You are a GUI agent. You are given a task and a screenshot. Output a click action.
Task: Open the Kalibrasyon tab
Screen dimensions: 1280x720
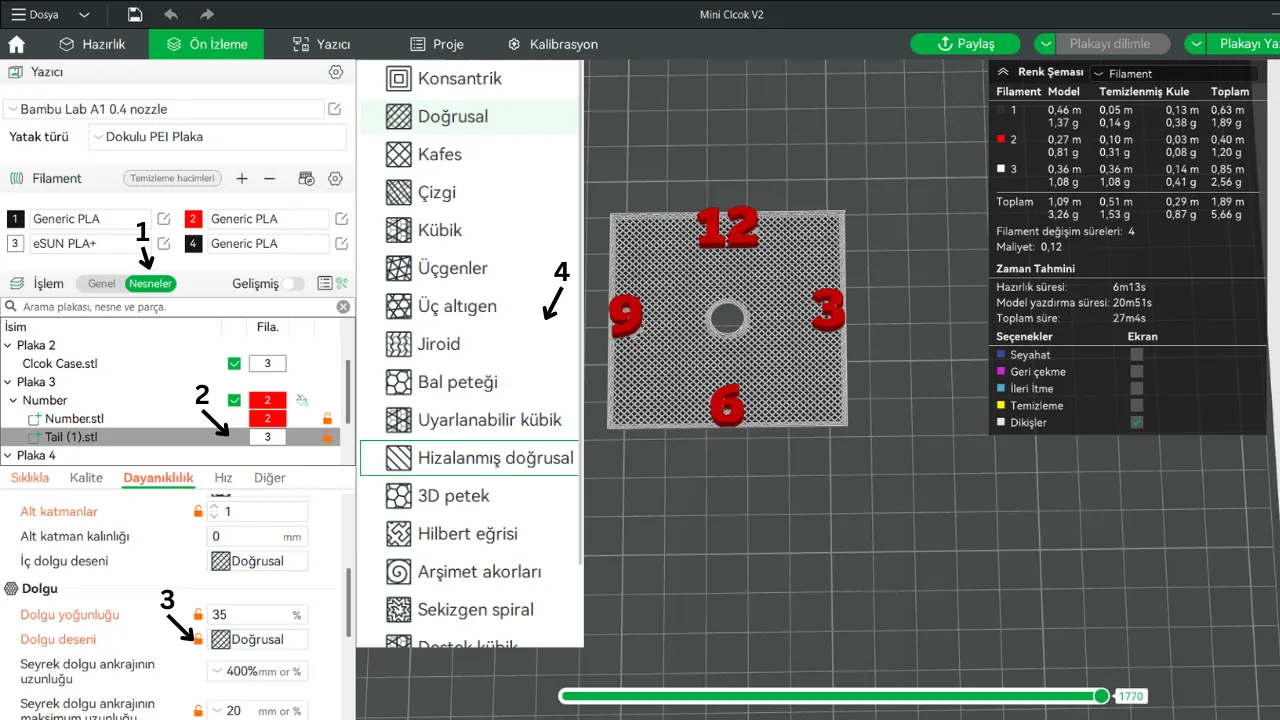click(553, 44)
